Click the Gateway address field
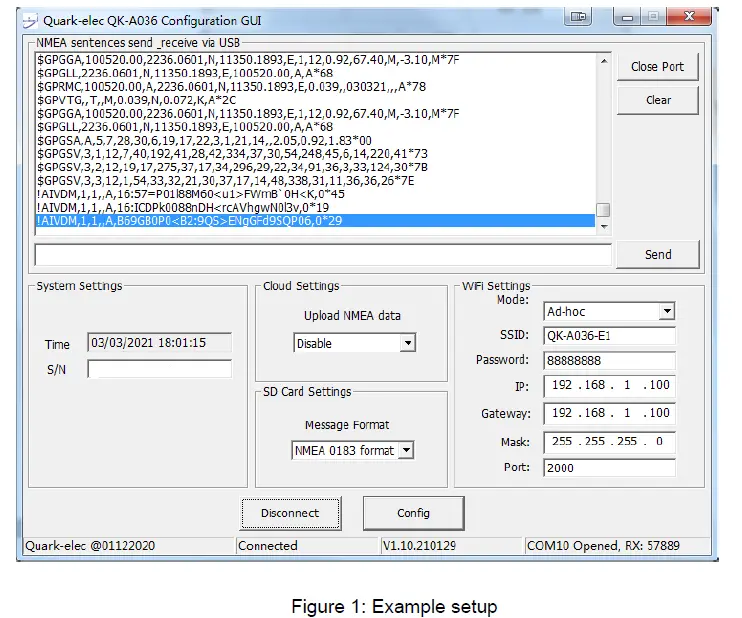Screen dimensions: 742x618 click(609, 413)
